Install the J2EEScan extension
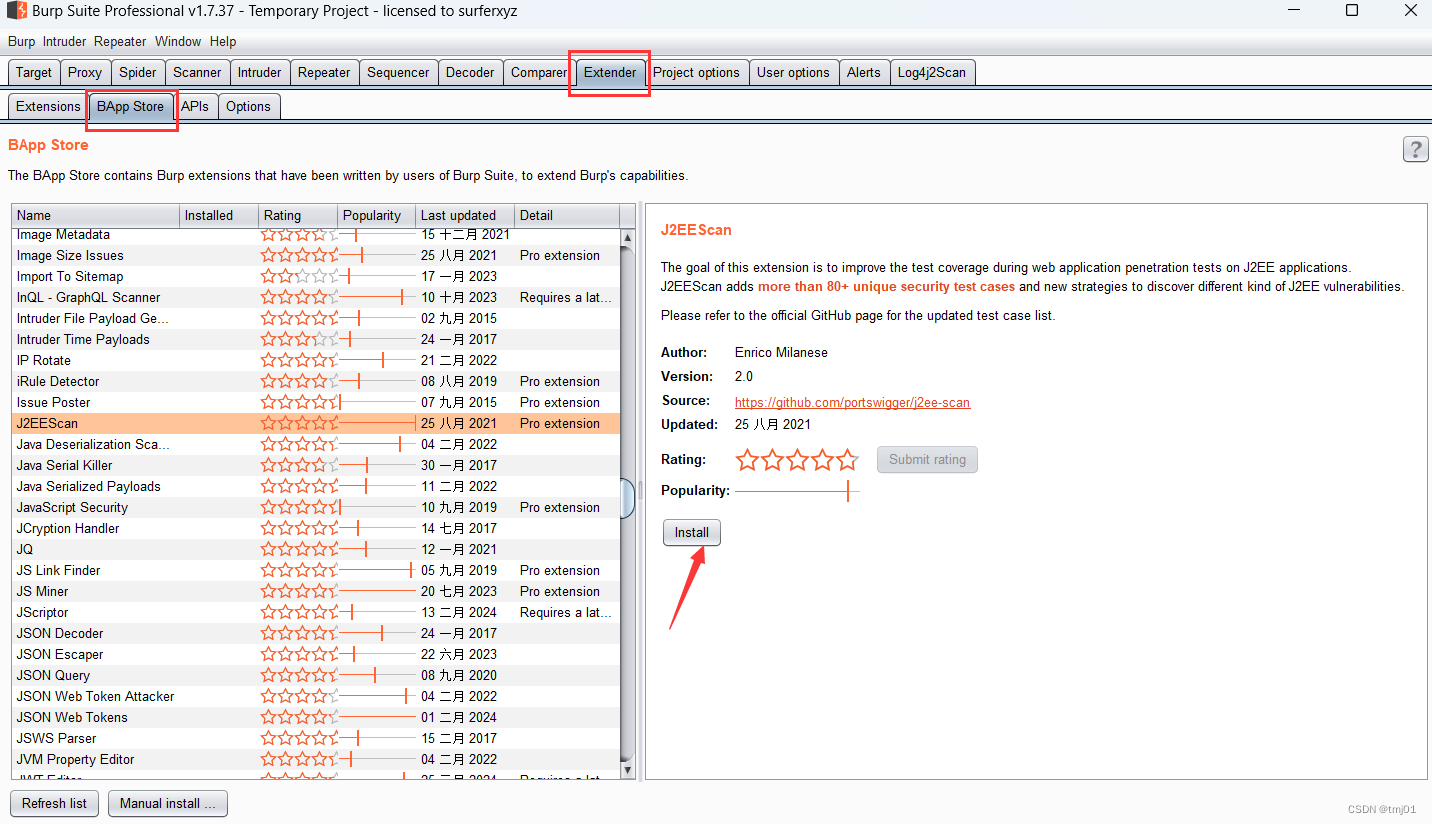This screenshot has height=824, width=1432. tap(691, 532)
